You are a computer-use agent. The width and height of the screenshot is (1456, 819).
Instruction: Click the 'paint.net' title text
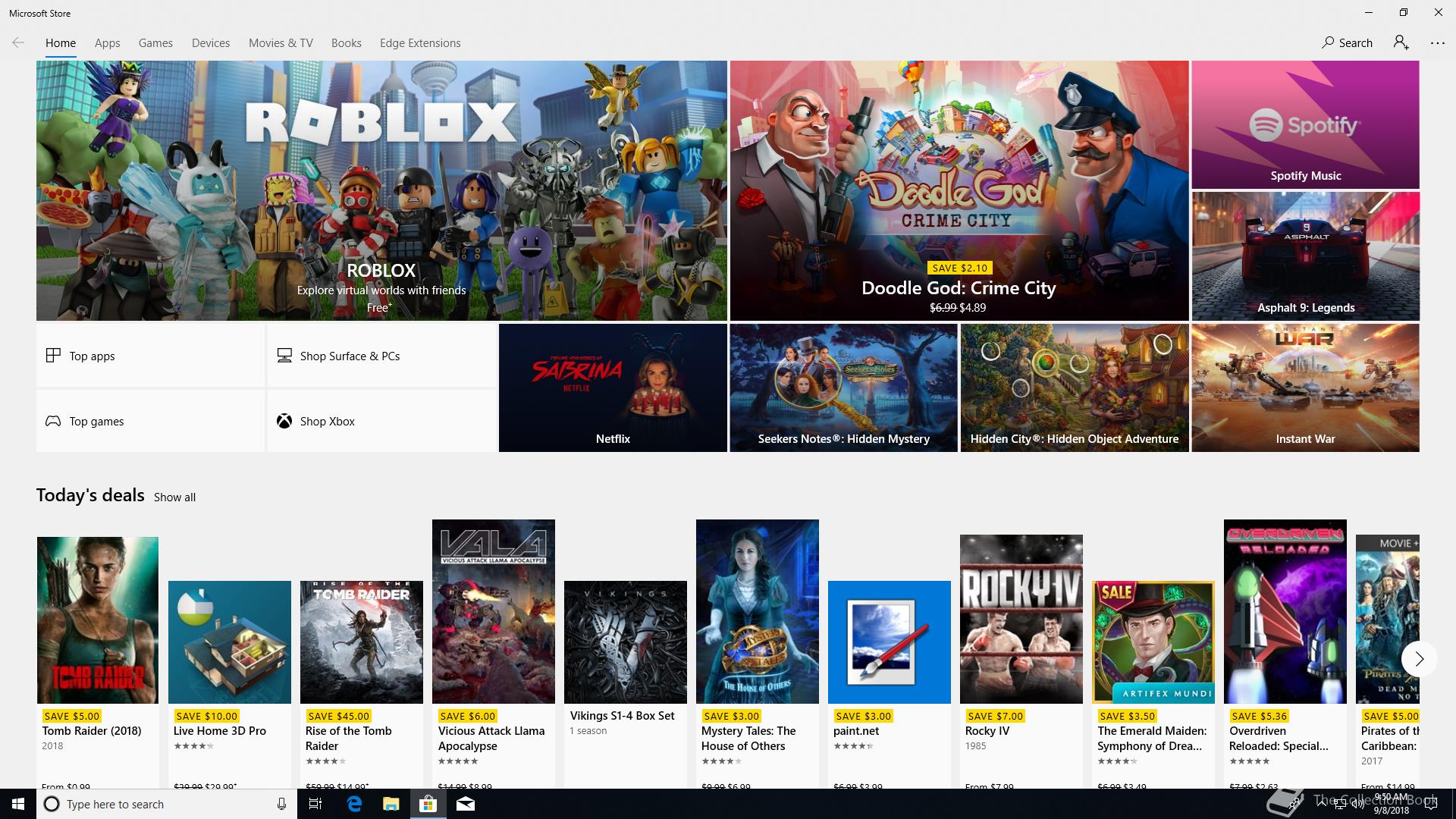(x=856, y=731)
